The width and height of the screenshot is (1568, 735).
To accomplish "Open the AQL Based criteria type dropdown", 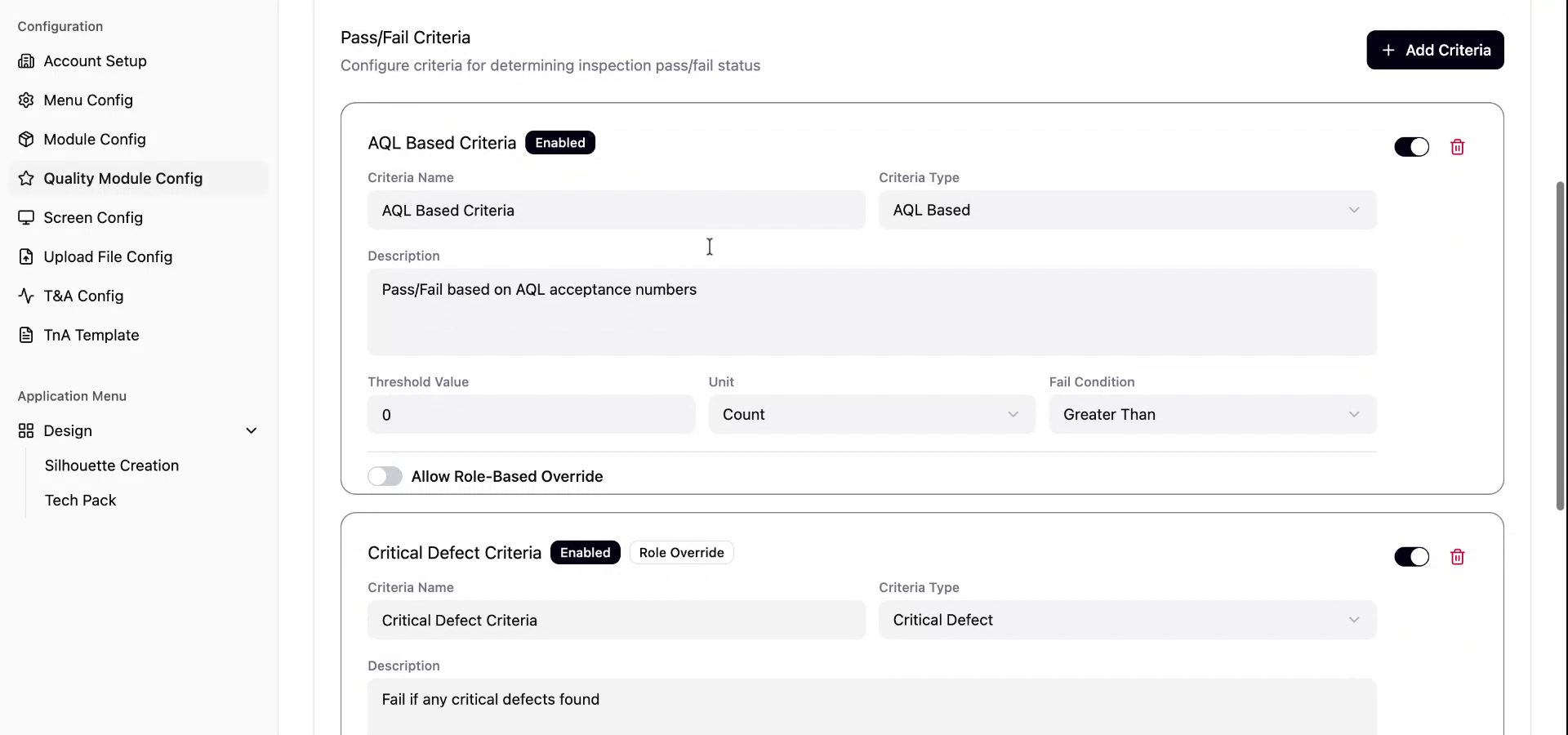I will (x=1127, y=211).
